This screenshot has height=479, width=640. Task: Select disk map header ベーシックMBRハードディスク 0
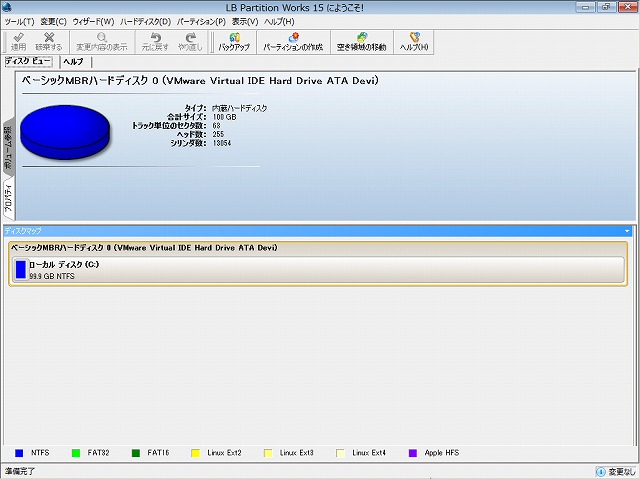[144, 248]
